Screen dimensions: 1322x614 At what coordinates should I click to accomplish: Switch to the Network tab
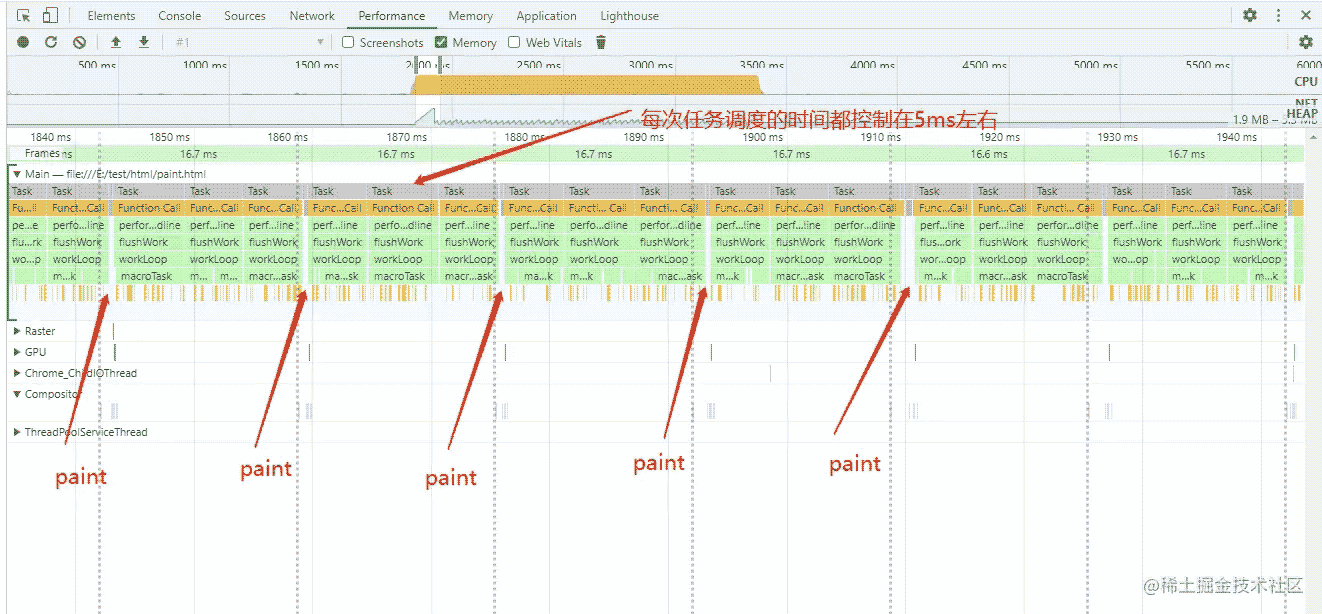(x=312, y=16)
